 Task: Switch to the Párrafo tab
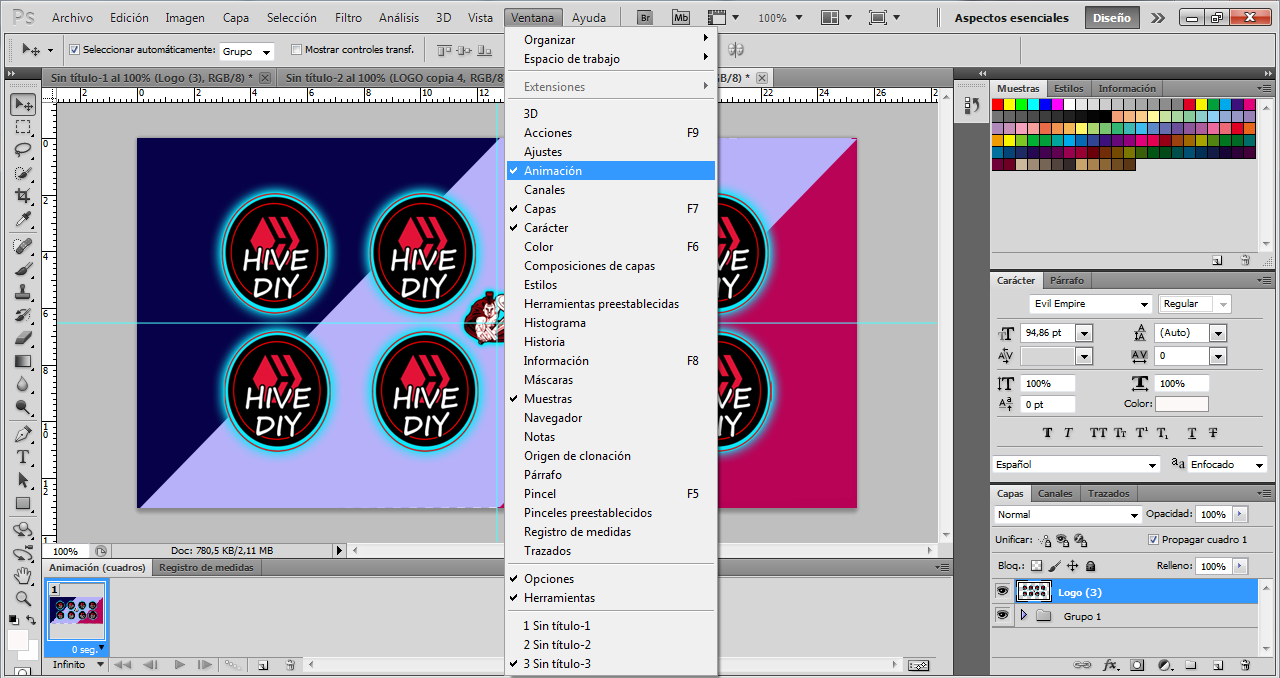click(1067, 281)
